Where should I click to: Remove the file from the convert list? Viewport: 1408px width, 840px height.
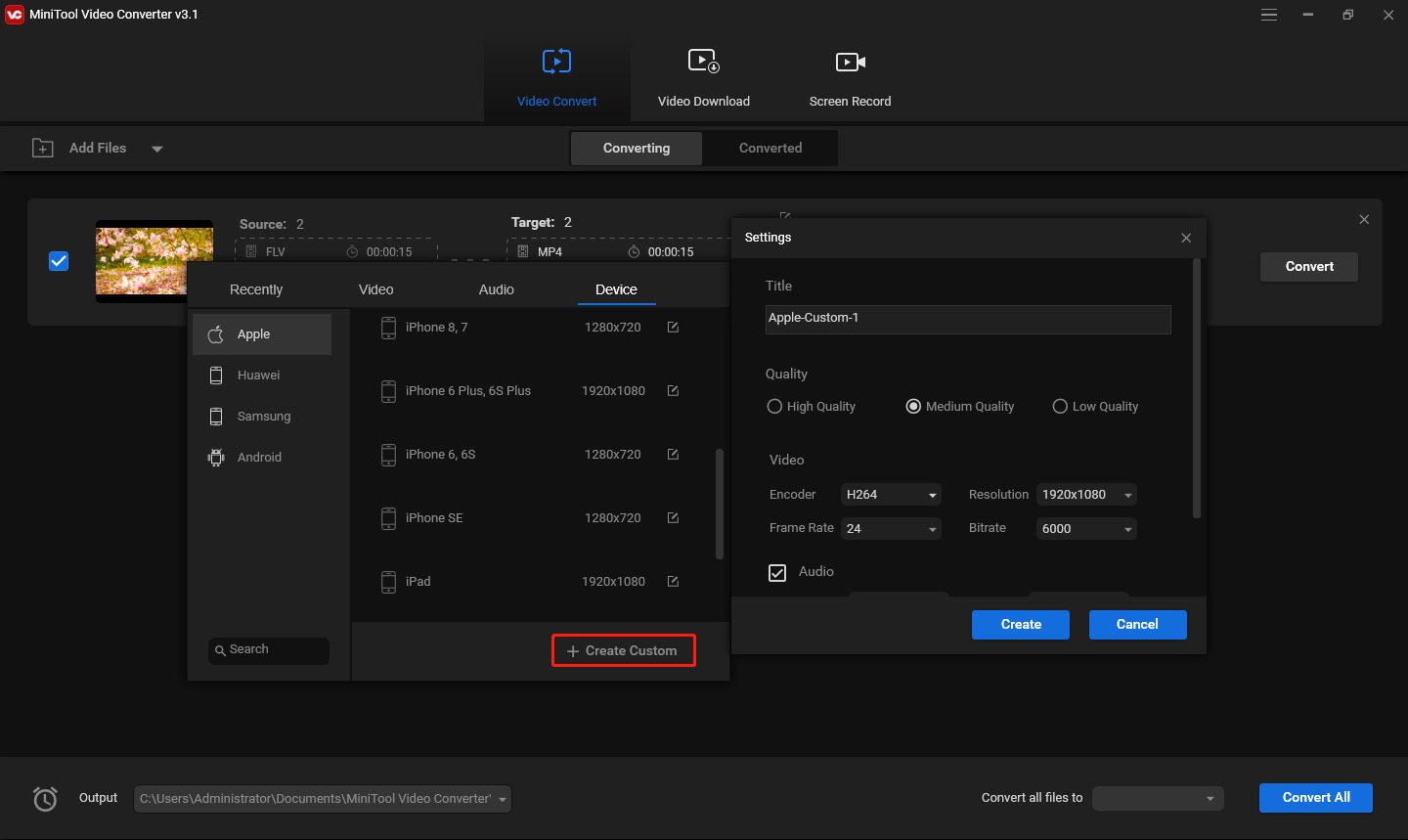[x=1364, y=220]
